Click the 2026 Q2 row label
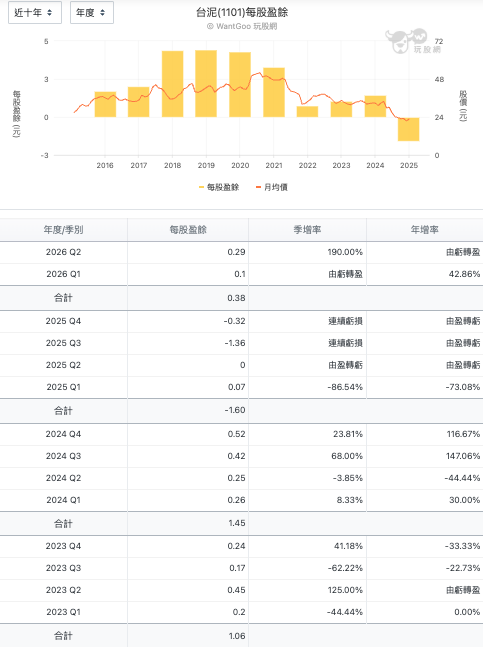483x647 pixels. (x=64, y=252)
